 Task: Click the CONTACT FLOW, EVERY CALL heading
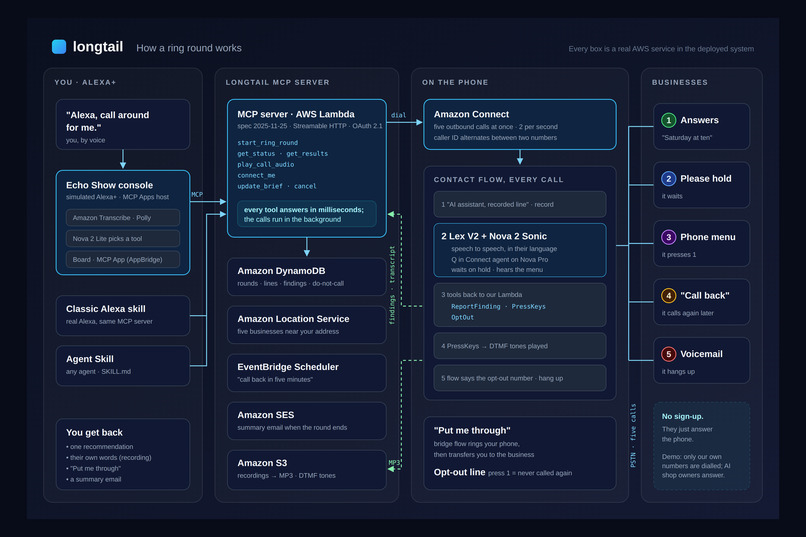[x=498, y=180]
